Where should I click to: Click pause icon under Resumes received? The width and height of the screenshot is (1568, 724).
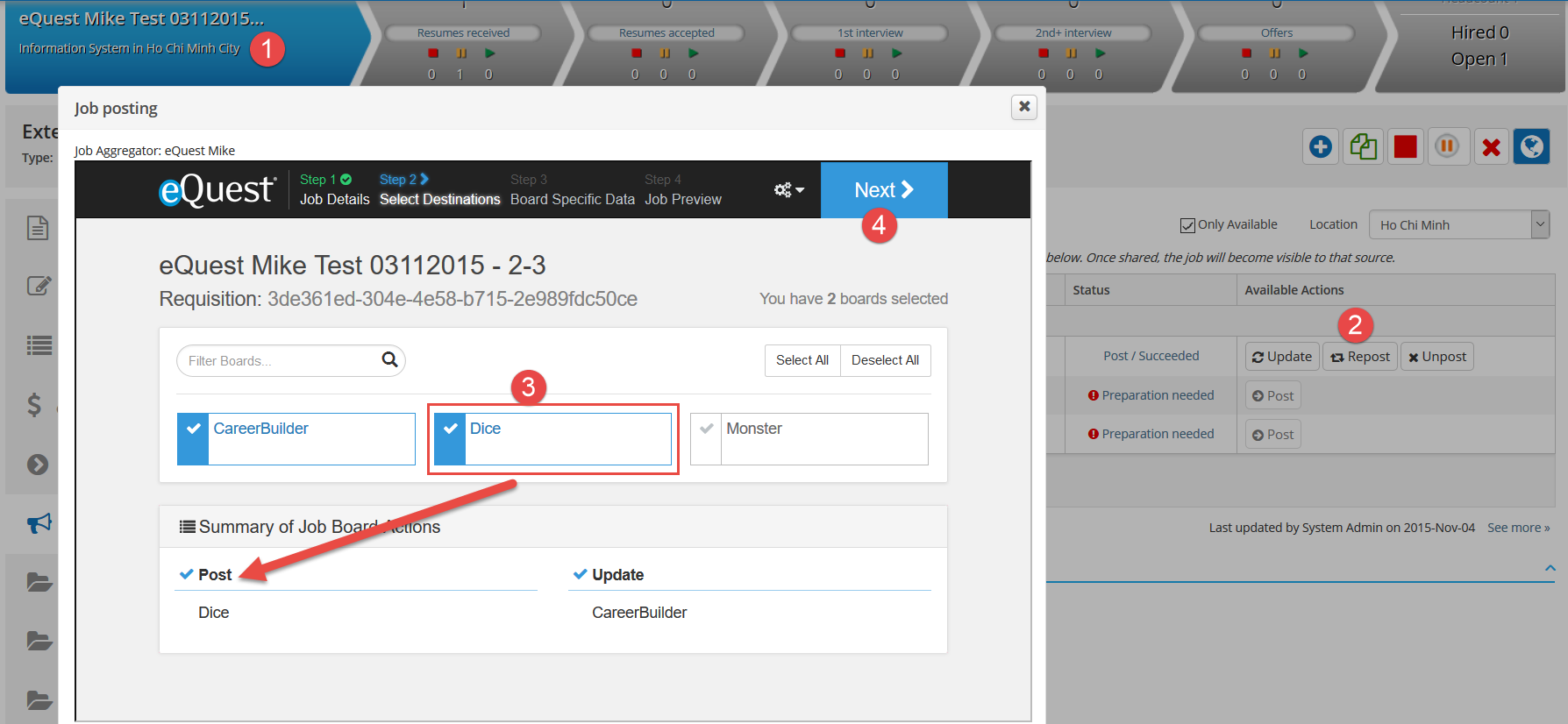click(461, 53)
